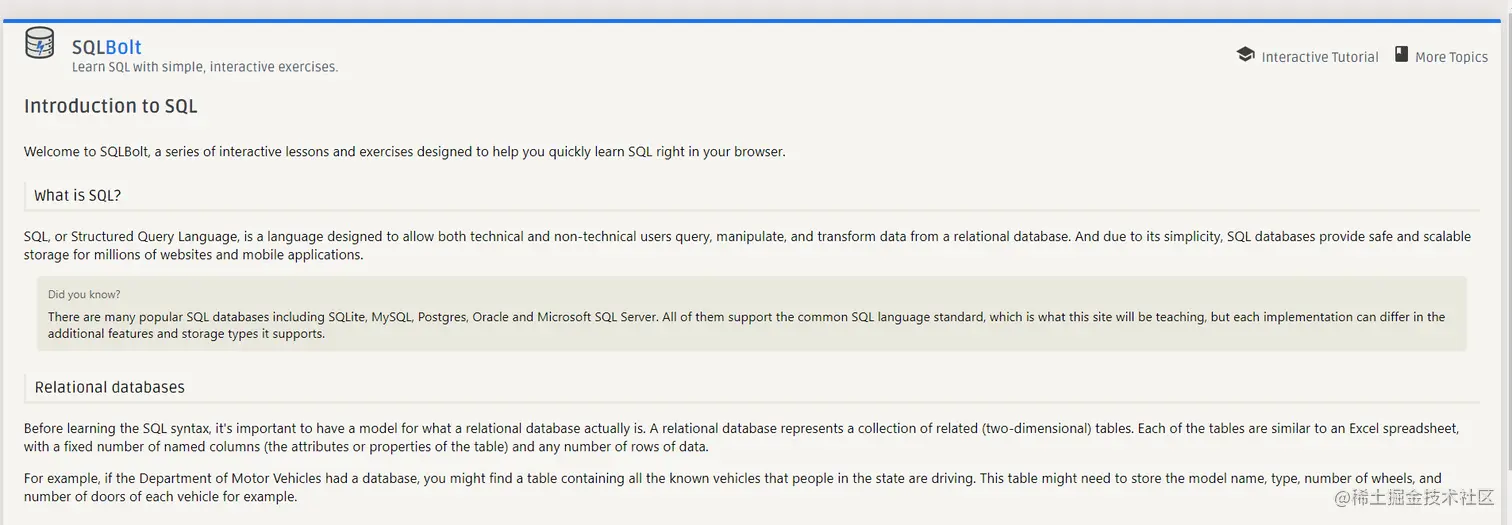
Task: Click the 'Introduction to SQL' page heading
Action: pos(111,106)
